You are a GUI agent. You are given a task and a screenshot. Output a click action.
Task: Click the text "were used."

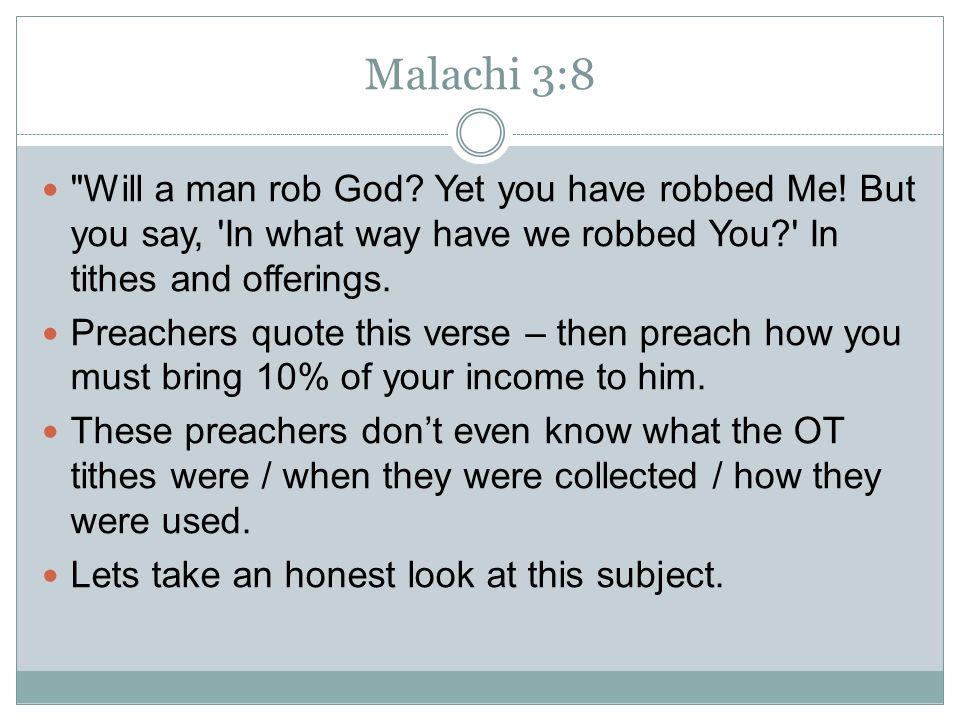(x=161, y=522)
